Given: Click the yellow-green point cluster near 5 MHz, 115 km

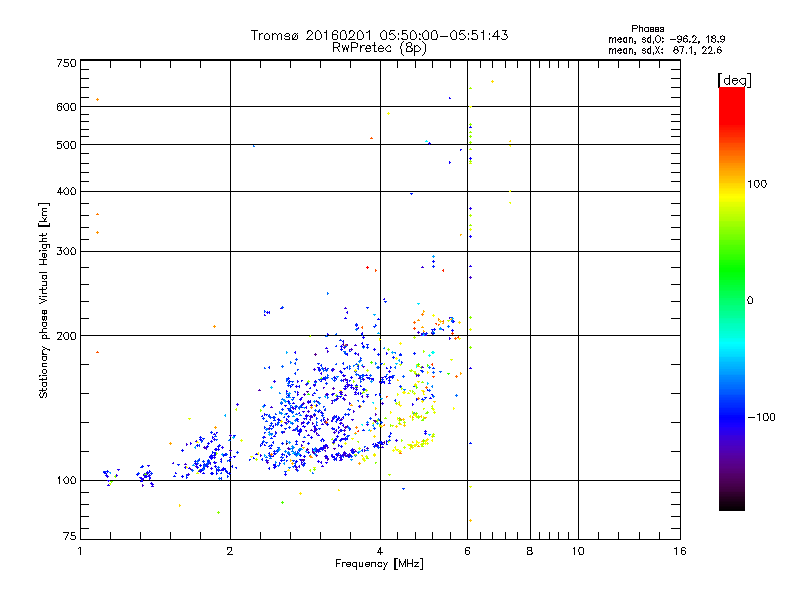Looking at the screenshot, I should (x=414, y=443).
